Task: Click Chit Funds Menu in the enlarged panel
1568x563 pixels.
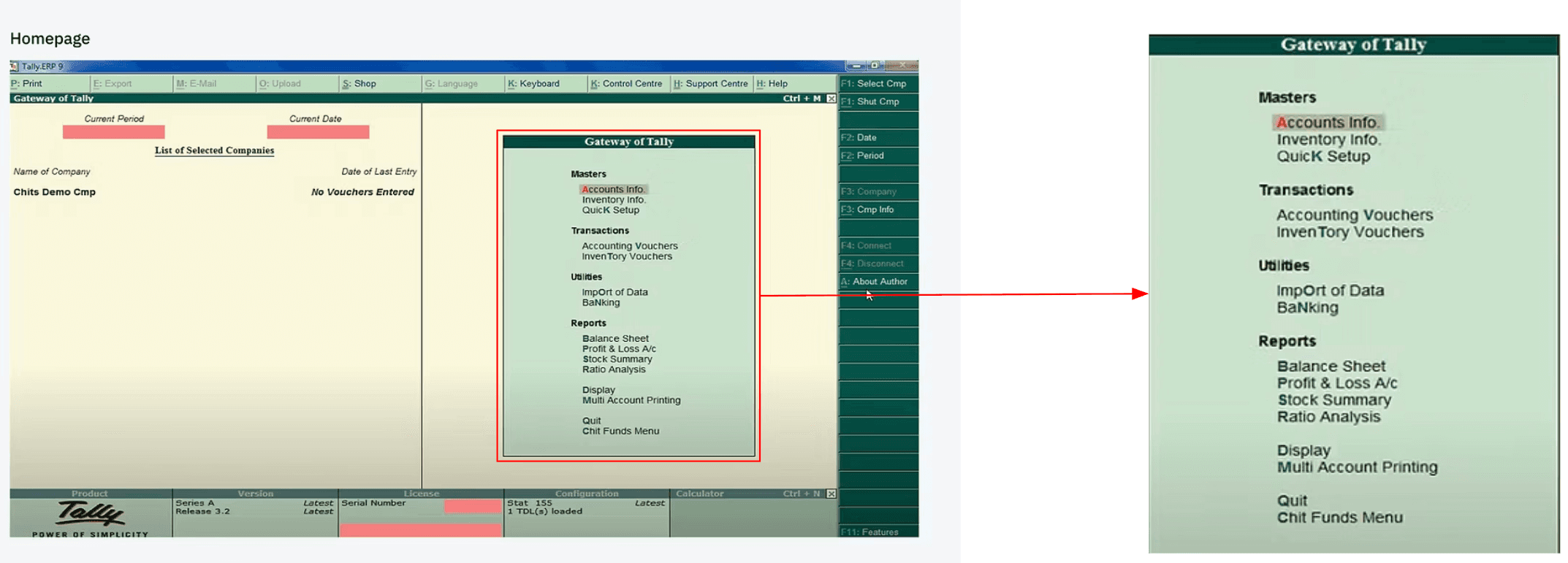Action: coord(1340,518)
